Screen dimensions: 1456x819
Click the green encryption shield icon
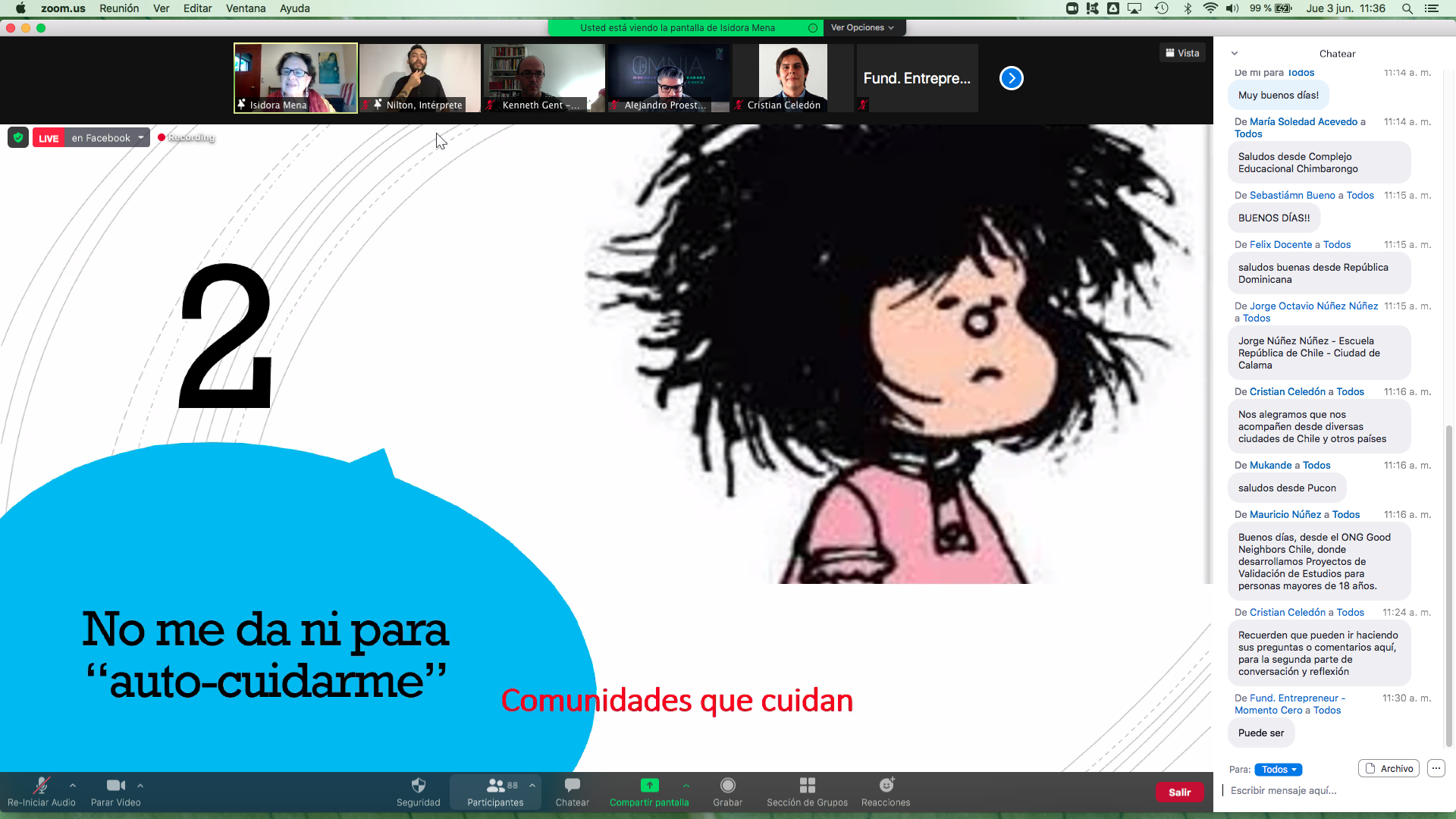point(18,137)
